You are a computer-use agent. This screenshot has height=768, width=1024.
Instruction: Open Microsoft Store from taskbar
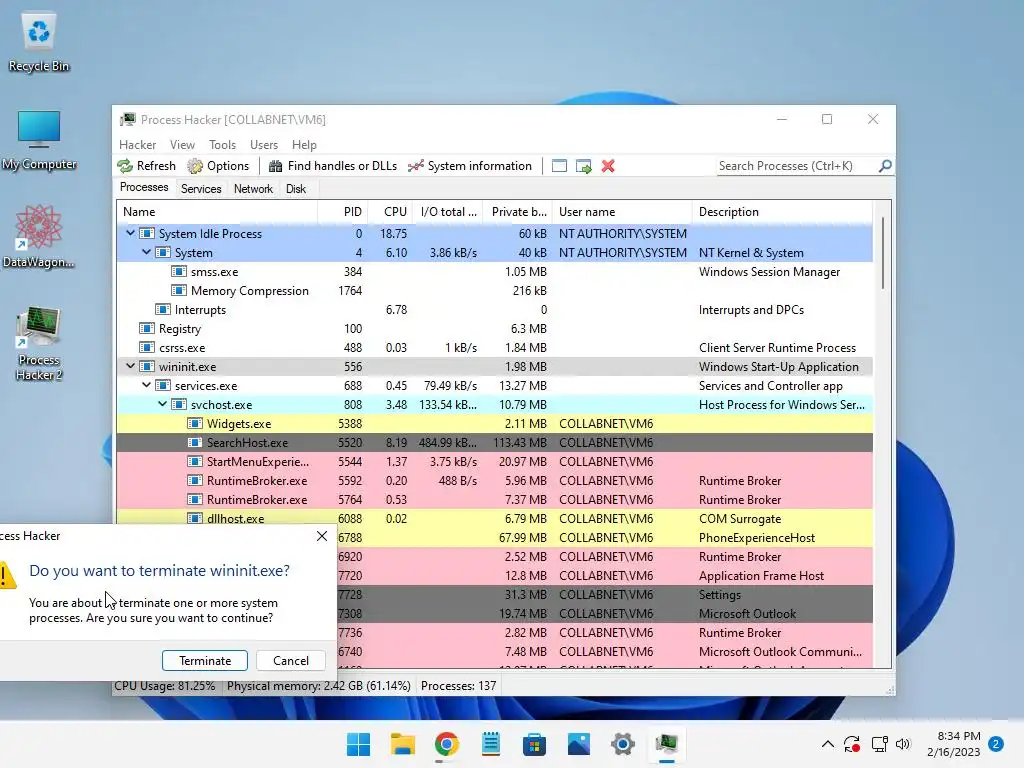tap(534, 744)
